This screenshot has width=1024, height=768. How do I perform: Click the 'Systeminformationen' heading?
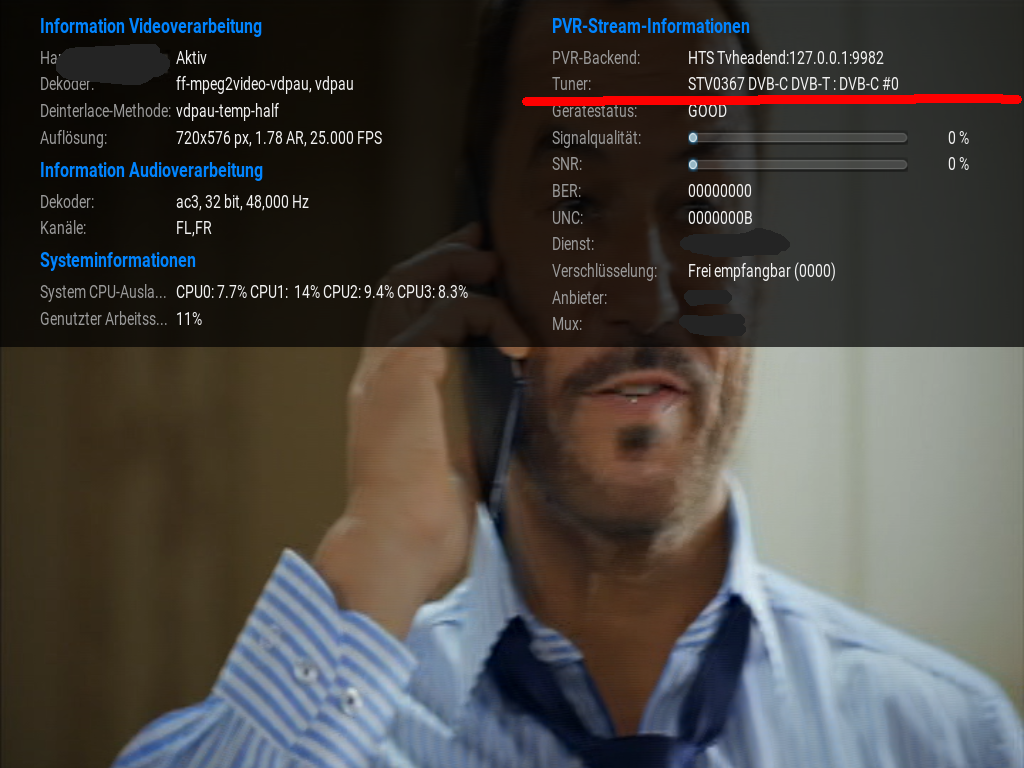click(118, 261)
